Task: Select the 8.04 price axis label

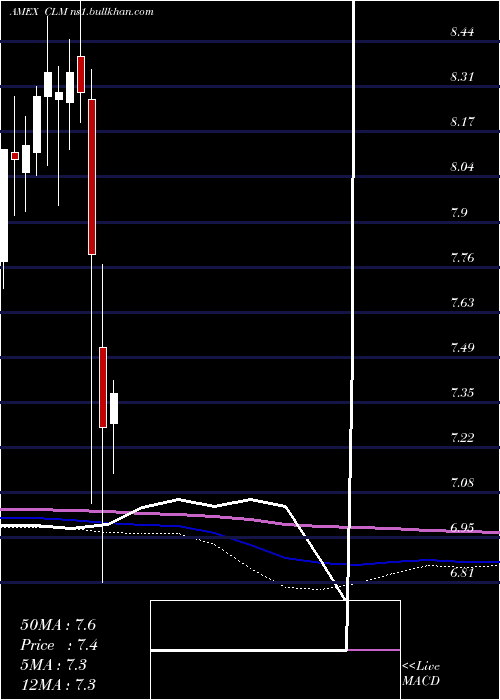Action: tap(462, 167)
